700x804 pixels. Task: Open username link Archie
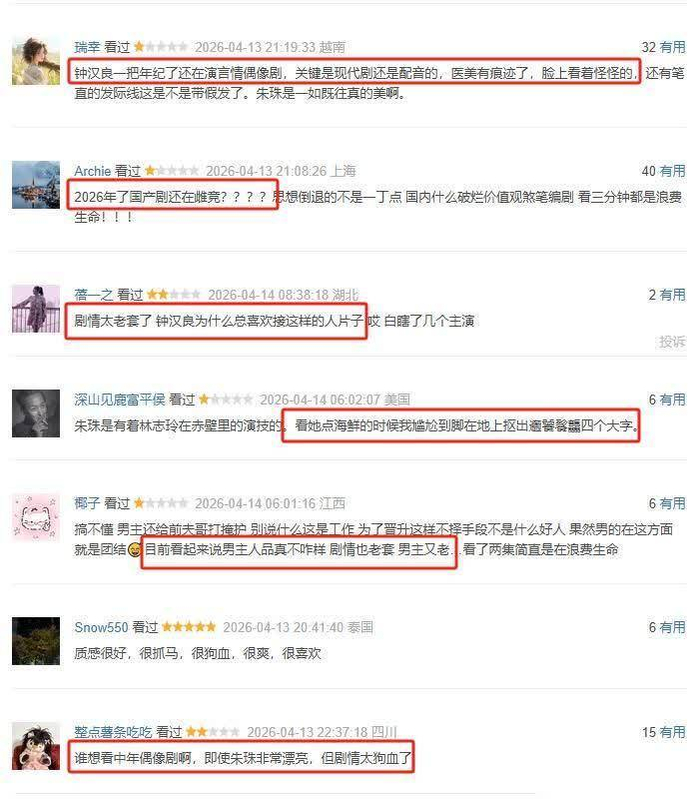pyautogui.click(x=93, y=171)
